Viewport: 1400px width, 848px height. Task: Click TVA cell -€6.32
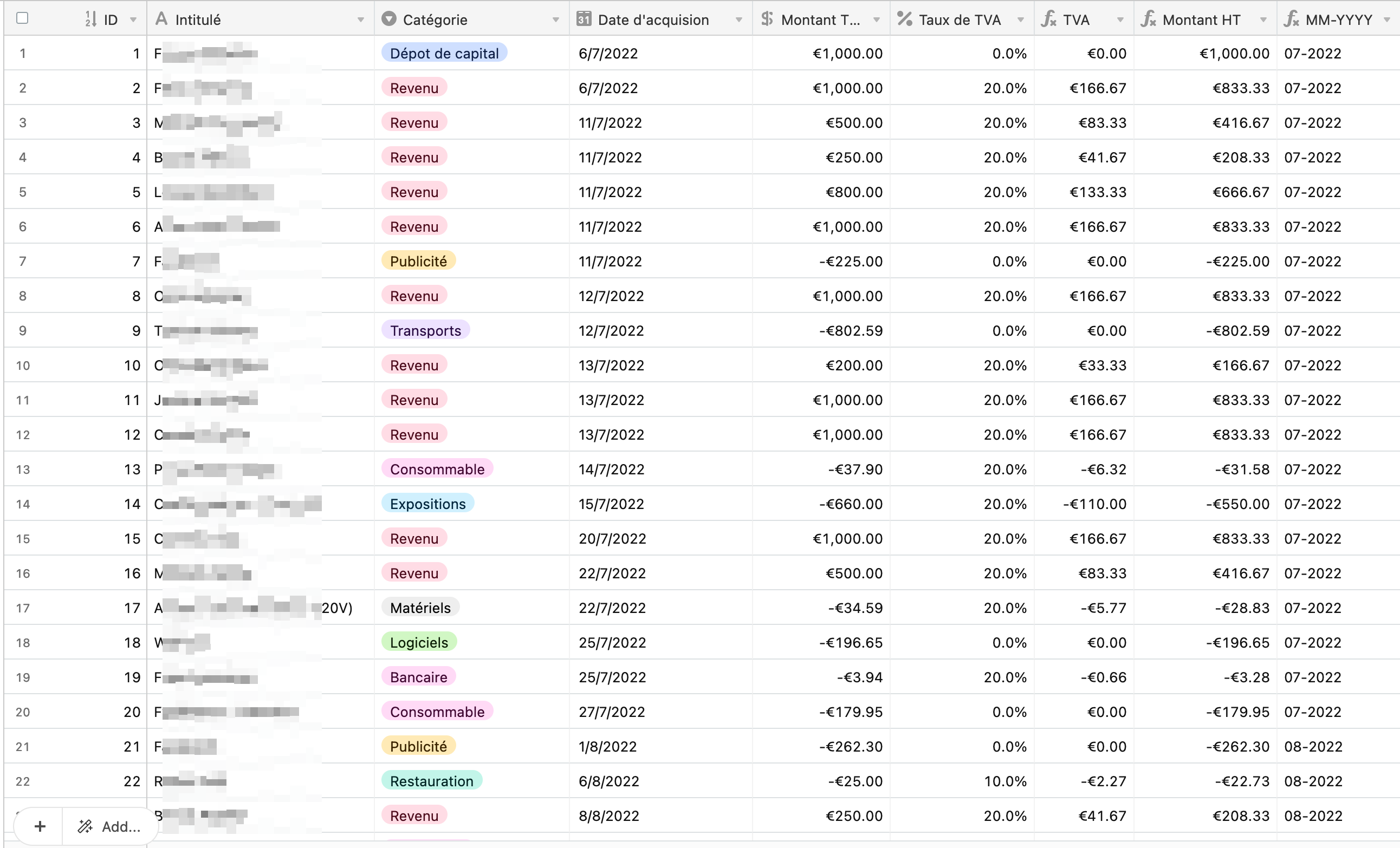[1084, 469]
